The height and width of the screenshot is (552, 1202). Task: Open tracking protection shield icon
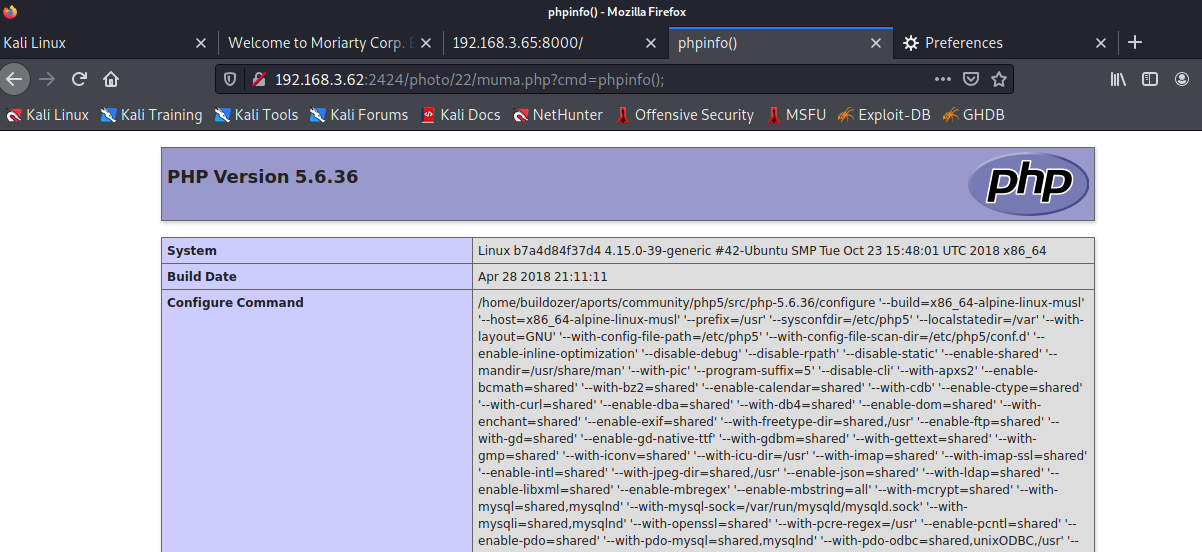(x=230, y=79)
